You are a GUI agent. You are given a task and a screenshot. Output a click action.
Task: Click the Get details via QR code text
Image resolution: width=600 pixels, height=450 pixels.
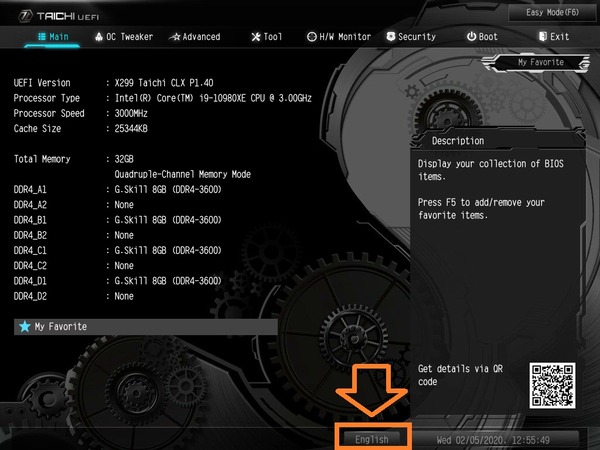(x=460, y=375)
